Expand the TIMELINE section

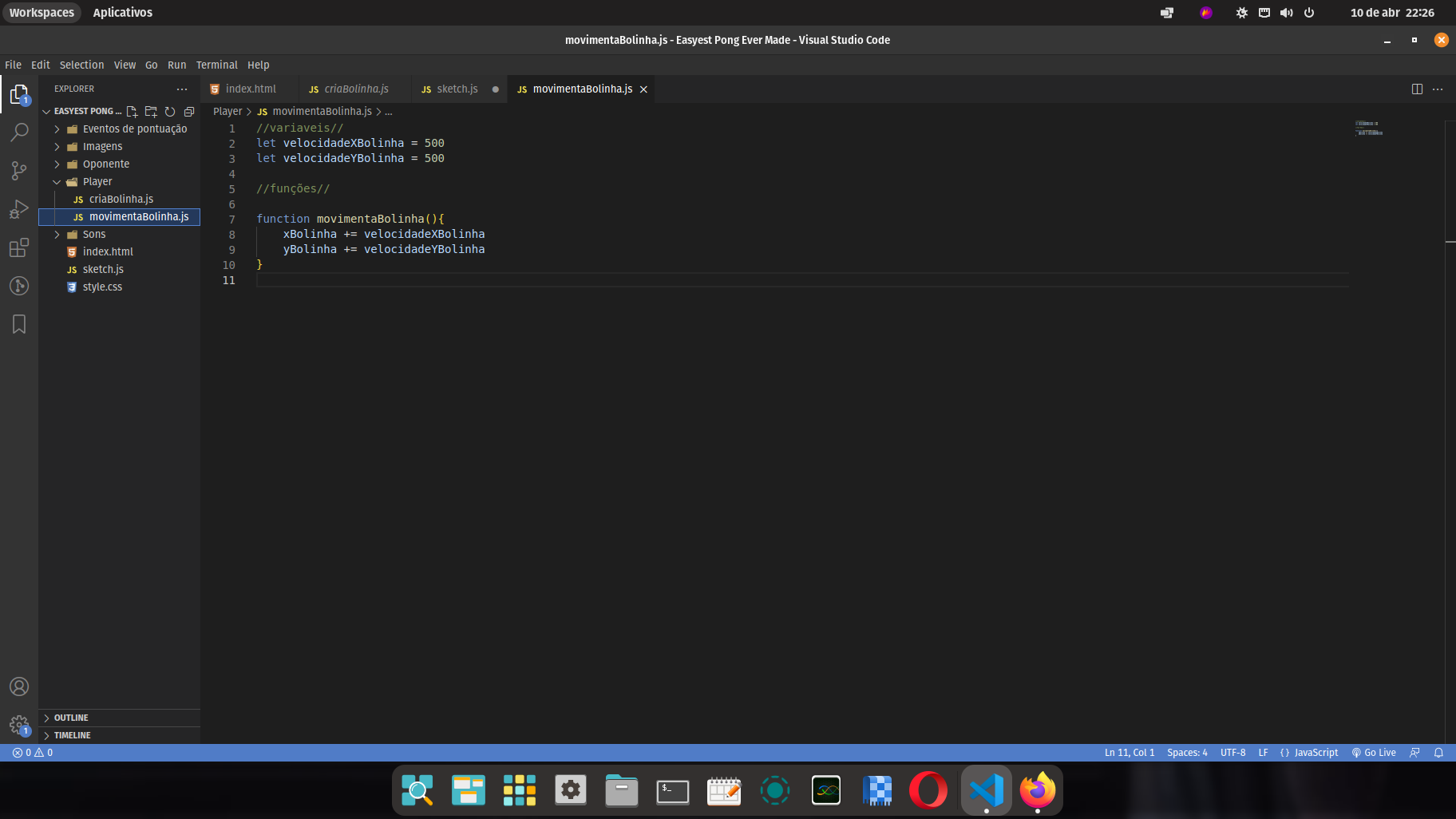point(120,736)
